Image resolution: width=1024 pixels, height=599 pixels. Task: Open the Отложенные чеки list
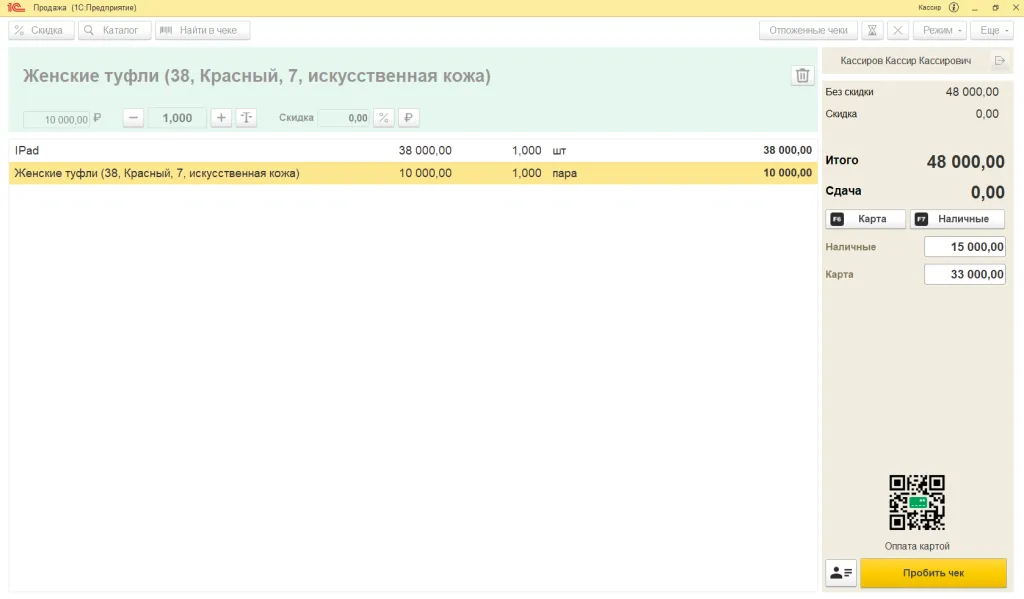808,29
